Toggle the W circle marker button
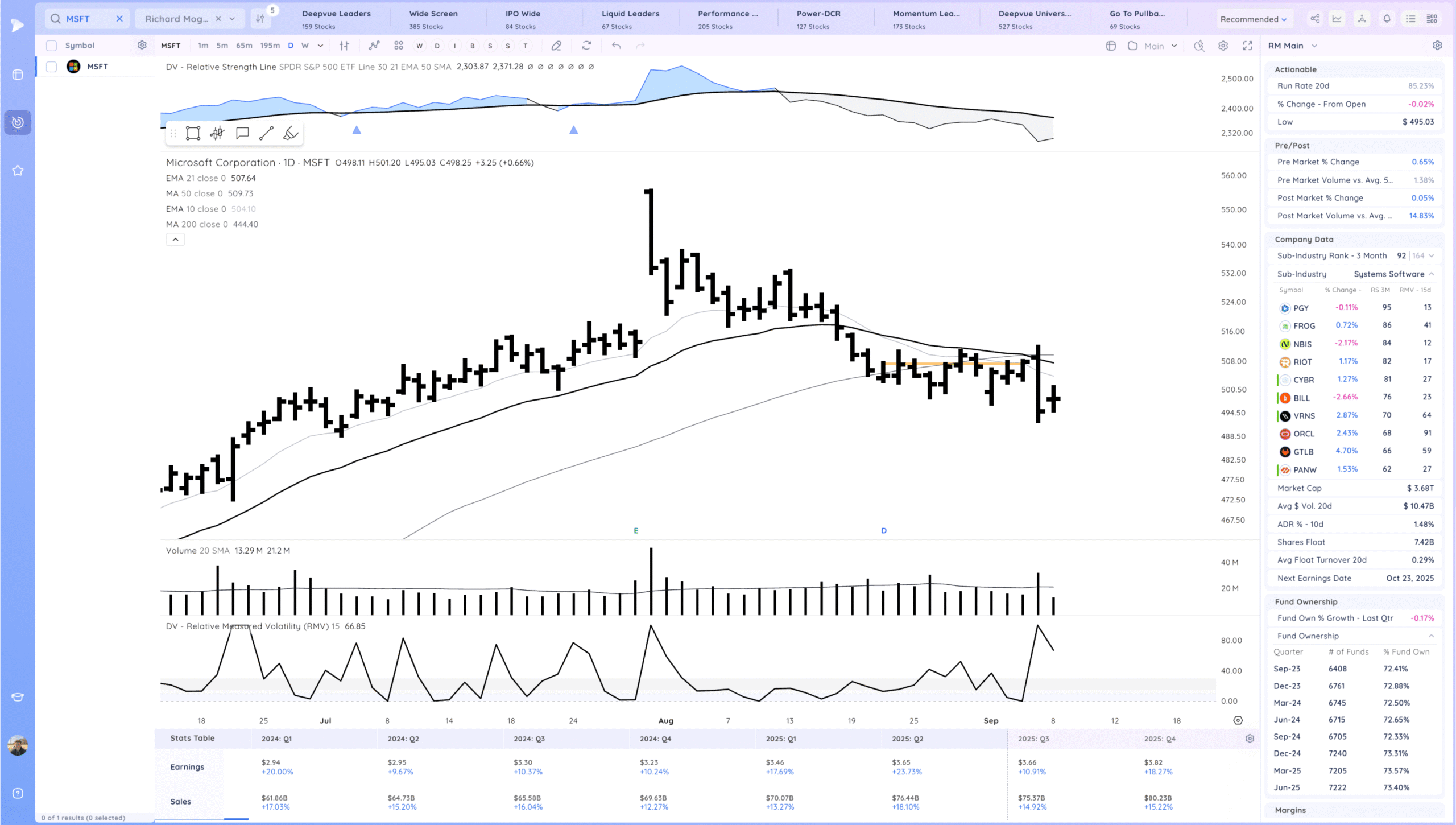This screenshot has height=825, width=1456. pyautogui.click(x=419, y=46)
